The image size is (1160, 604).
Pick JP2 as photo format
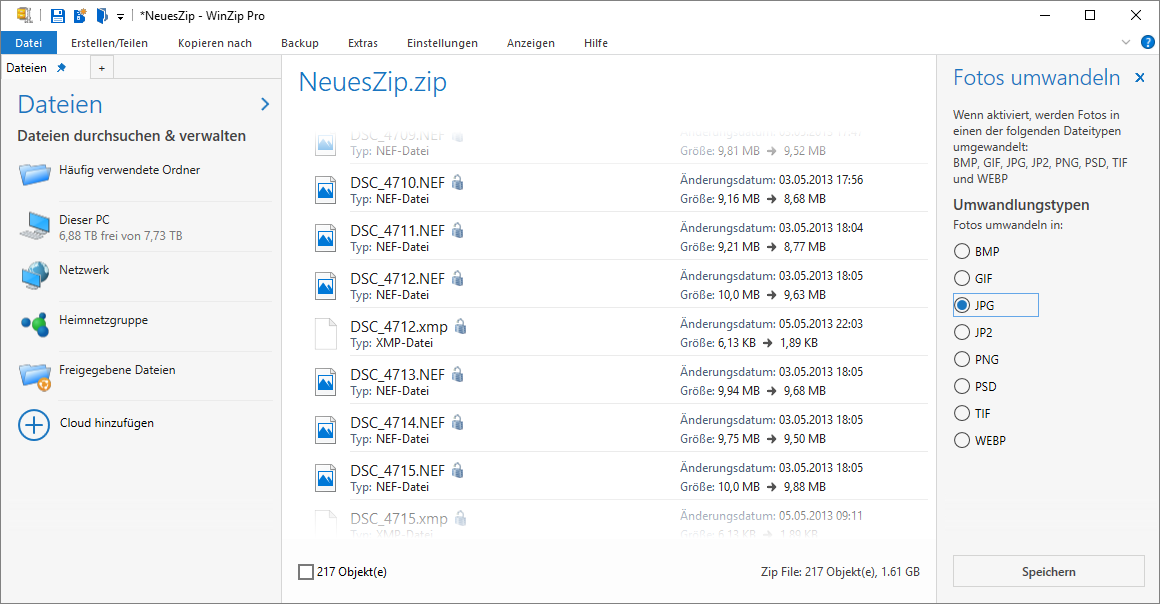pyautogui.click(x=962, y=332)
